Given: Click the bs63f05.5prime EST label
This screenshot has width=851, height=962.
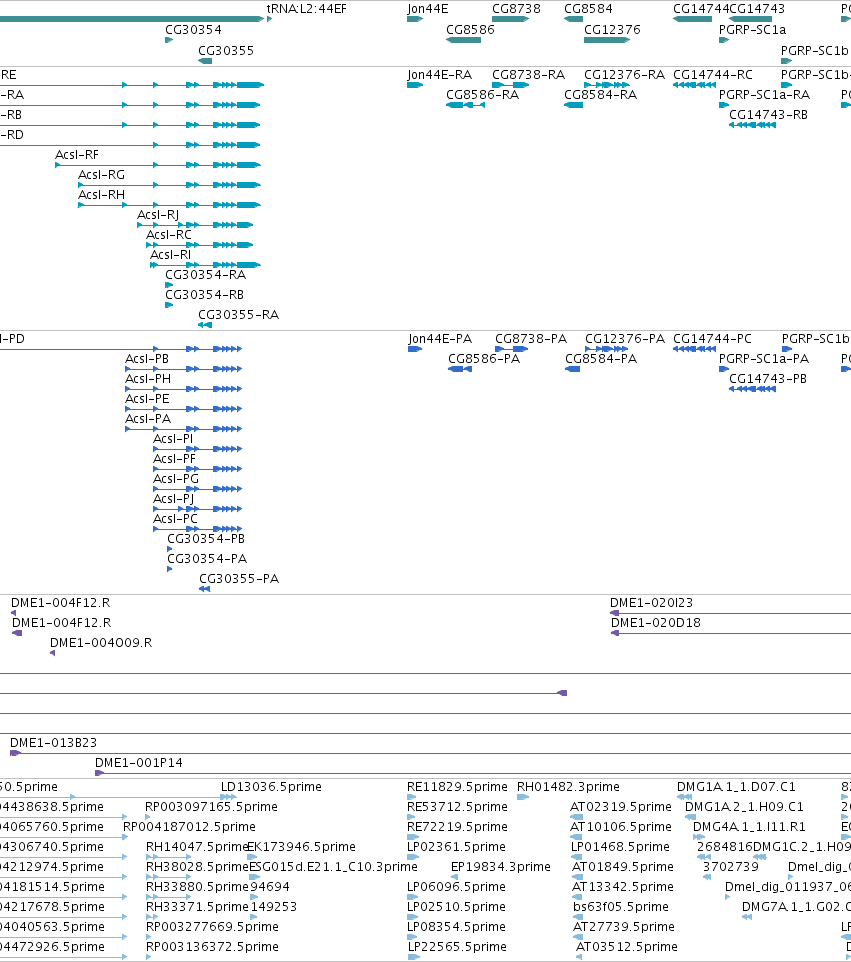Looking at the screenshot, I should pos(620,906).
